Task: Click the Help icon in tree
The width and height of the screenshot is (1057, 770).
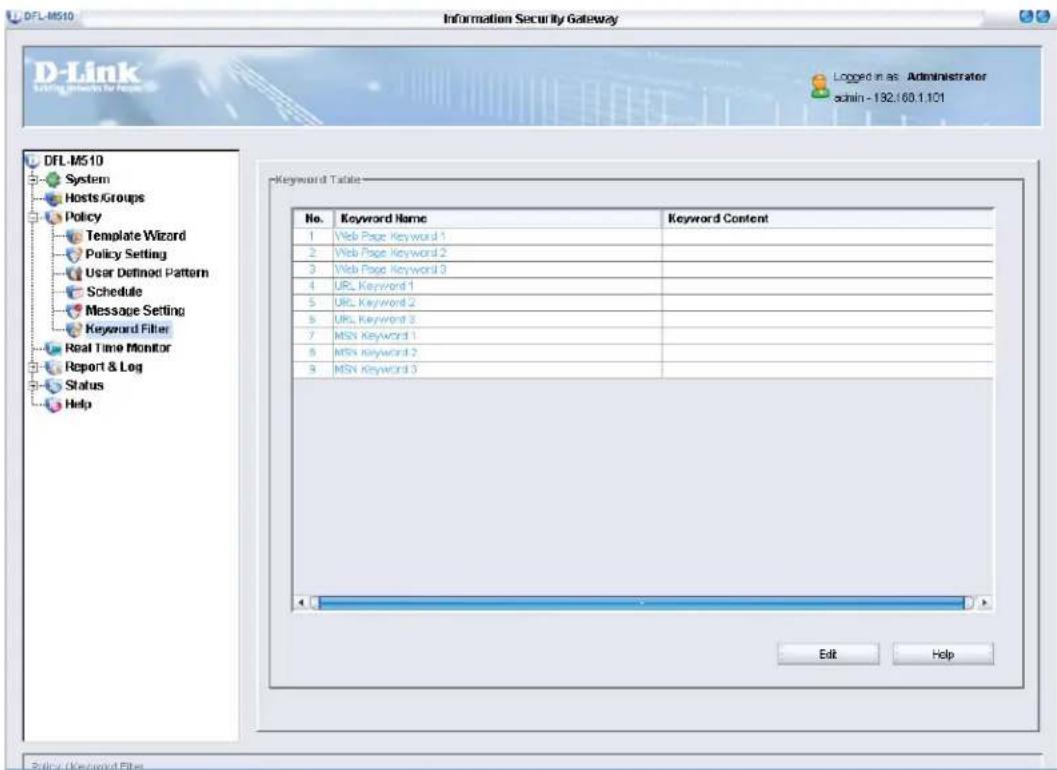Action: point(53,405)
